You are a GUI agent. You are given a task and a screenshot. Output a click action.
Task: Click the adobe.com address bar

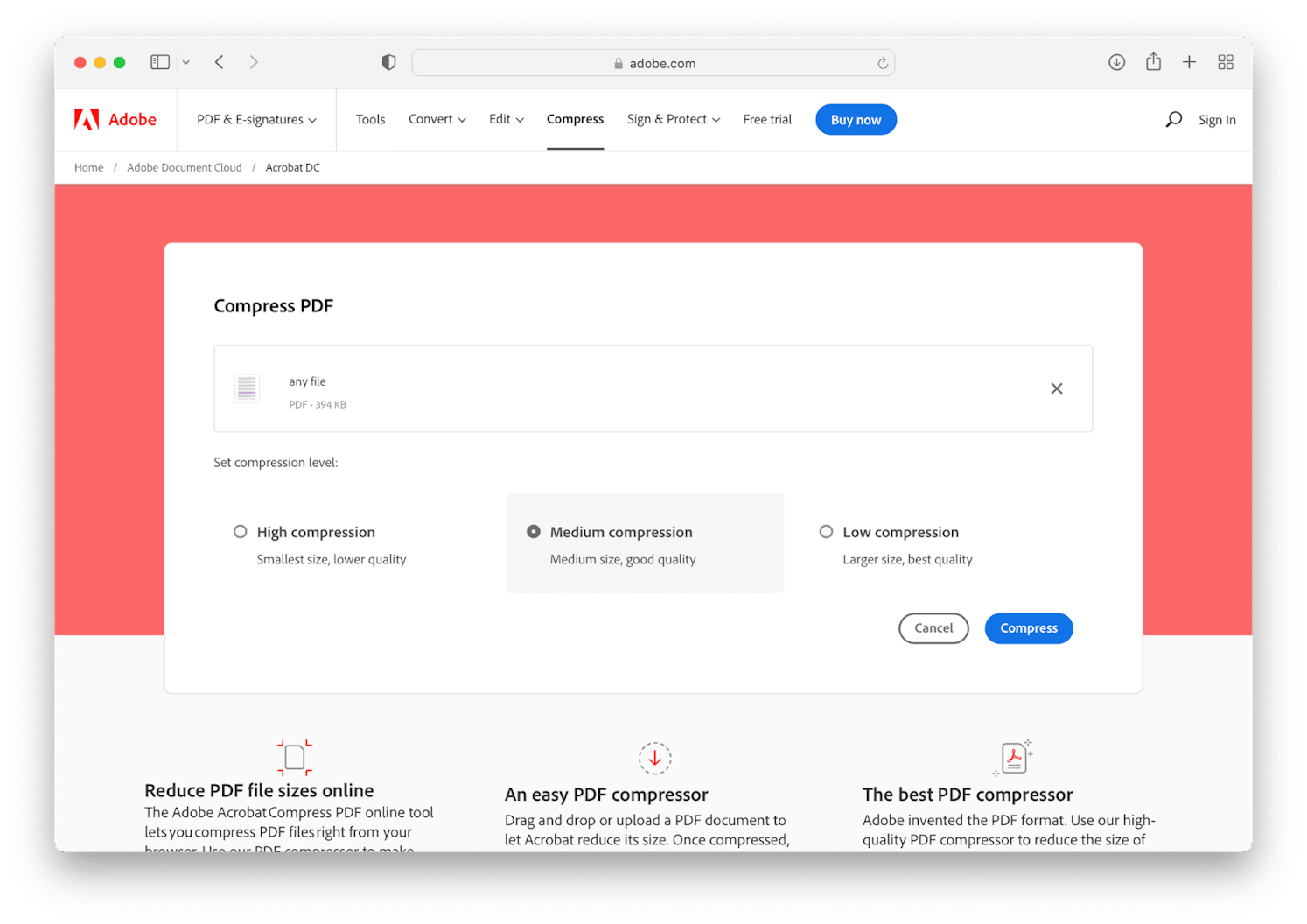click(x=653, y=63)
